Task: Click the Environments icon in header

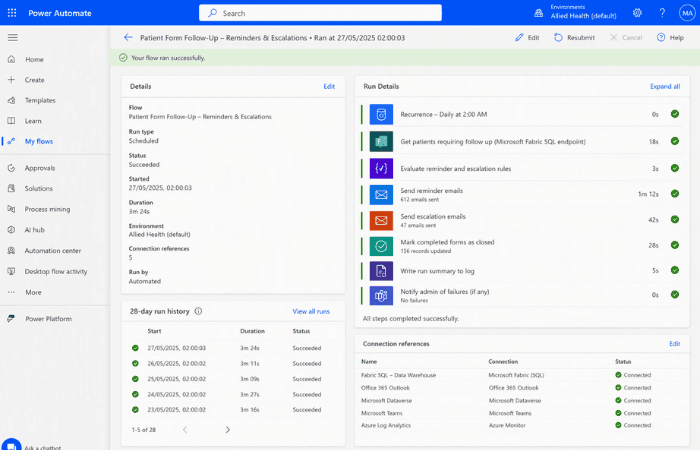Action: point(539,13)
